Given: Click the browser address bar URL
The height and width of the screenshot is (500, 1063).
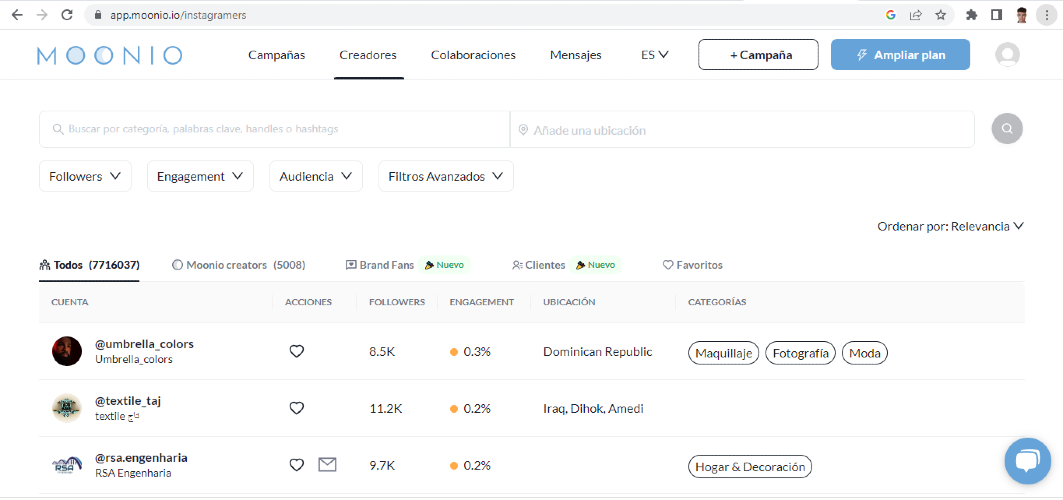Looking at the screenshot, I should click(x=178, y=15).
